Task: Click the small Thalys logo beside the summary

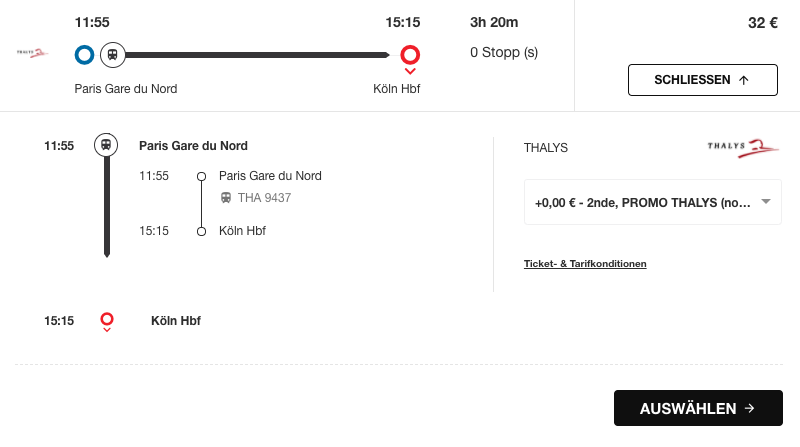Action: point(32,53)
